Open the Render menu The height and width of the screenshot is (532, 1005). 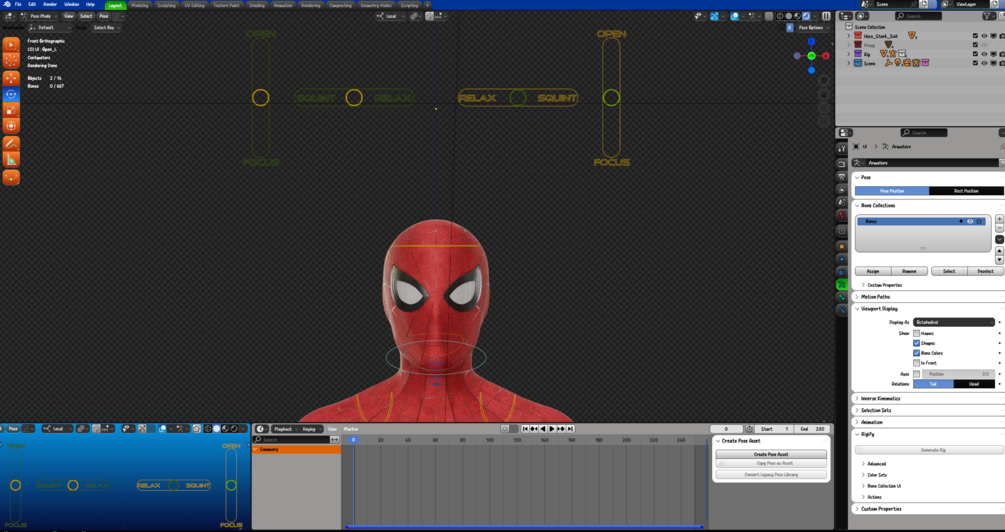(x=50, y=4)
